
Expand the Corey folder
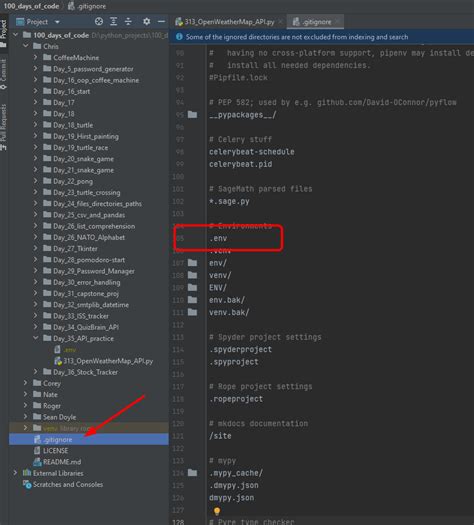(x=25, y=383)
